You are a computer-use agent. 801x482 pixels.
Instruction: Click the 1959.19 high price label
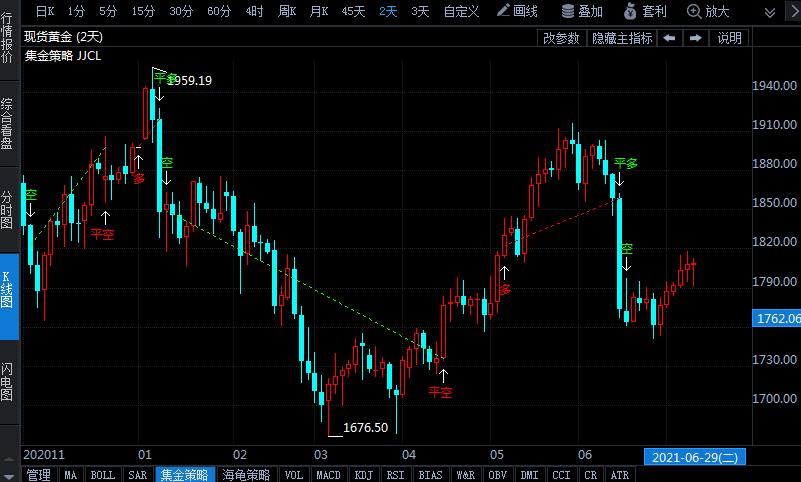pyautogui.click(x=190, y=81)
